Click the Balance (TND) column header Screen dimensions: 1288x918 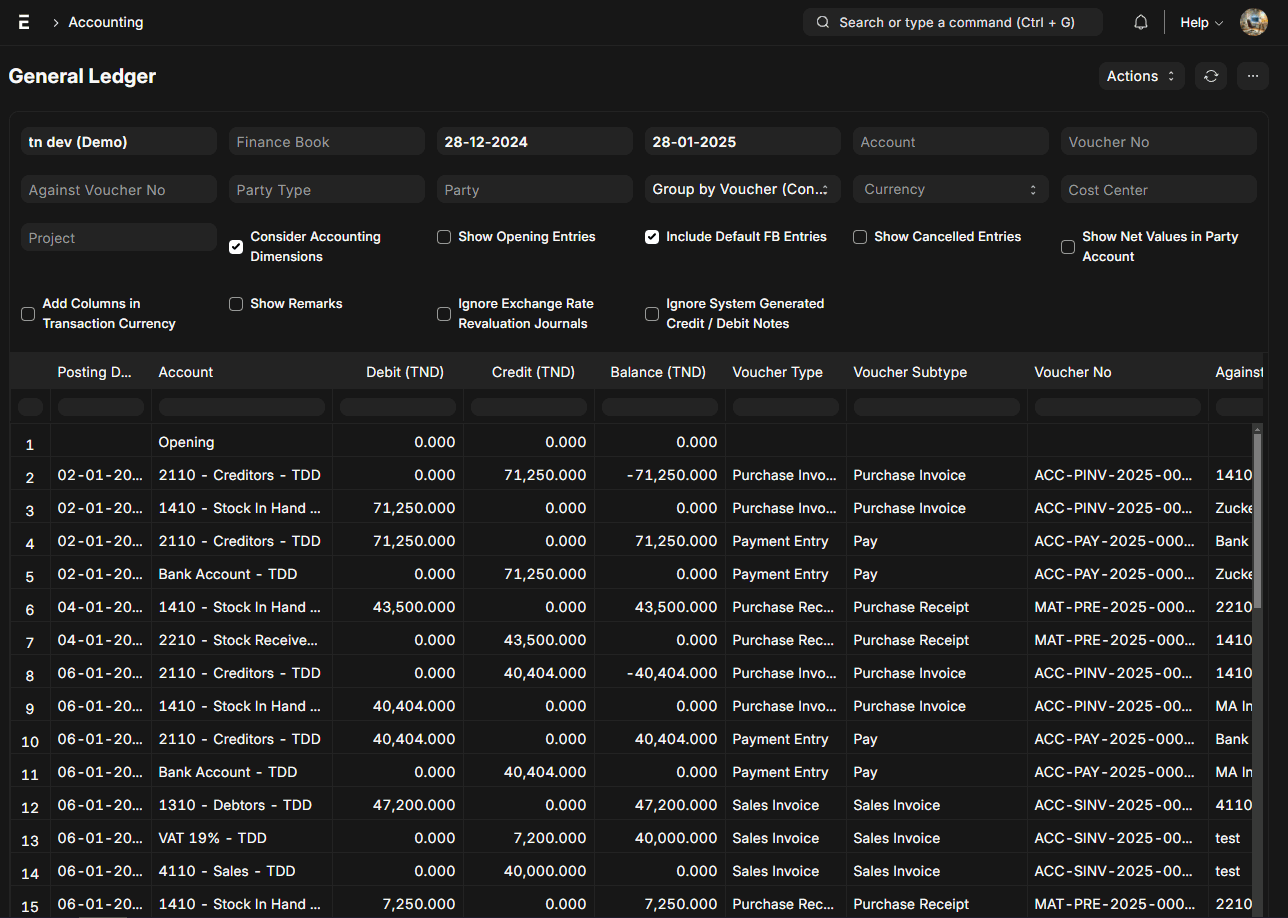click(x=660, y=372)
